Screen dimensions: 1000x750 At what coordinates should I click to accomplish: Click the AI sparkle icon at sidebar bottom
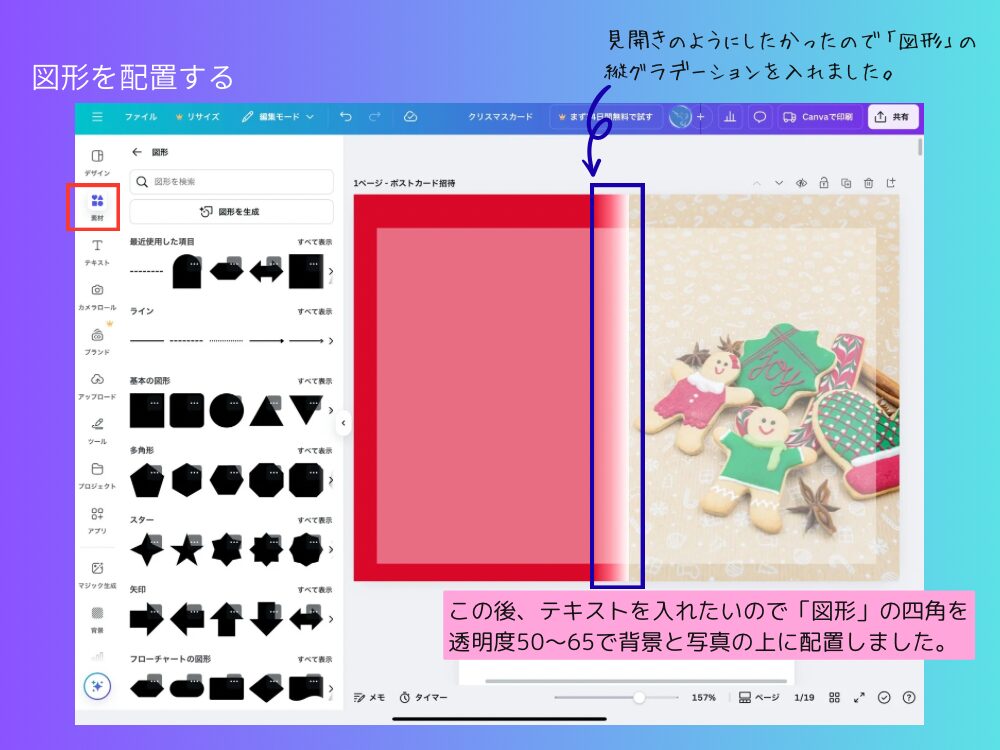click(x=96, y=686)
